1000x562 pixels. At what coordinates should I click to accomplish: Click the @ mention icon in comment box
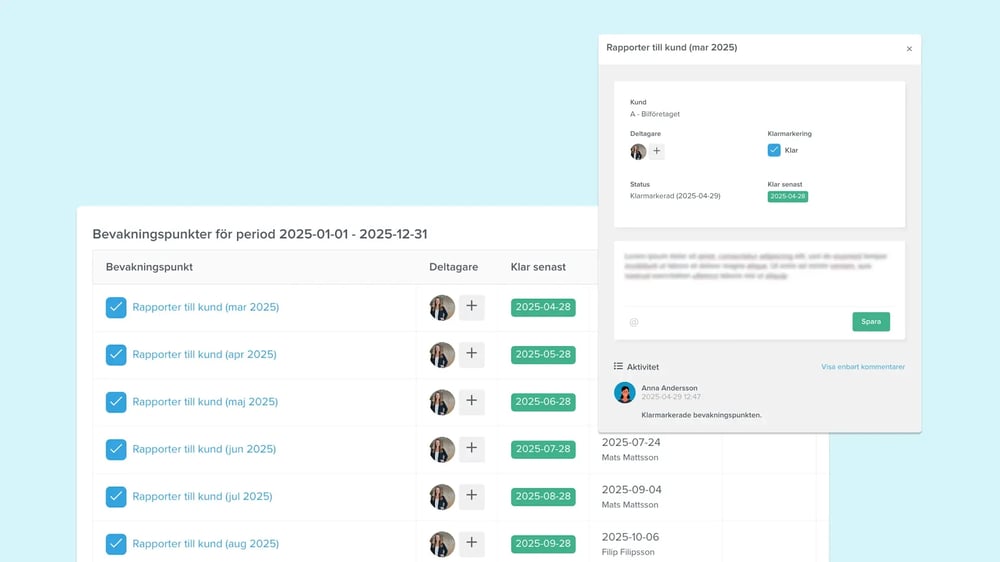(634, 322)
